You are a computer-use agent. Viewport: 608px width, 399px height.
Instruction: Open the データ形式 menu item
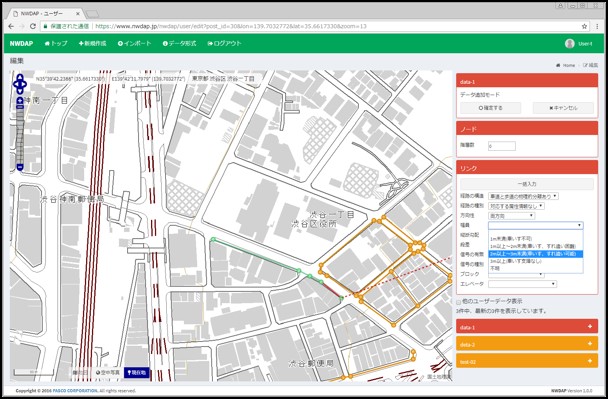[x=180, y=43]
